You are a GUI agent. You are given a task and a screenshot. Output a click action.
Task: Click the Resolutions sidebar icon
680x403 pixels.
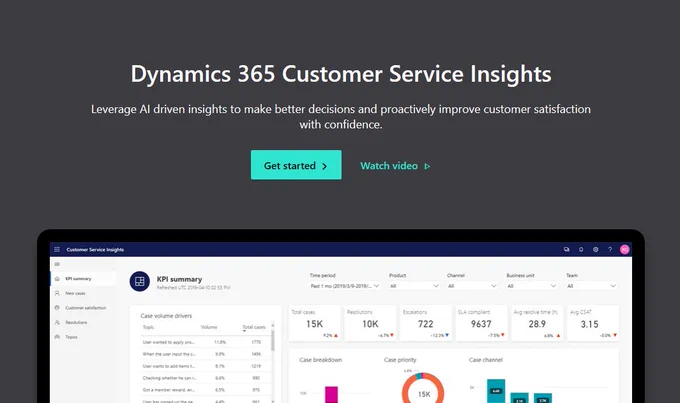57,322
